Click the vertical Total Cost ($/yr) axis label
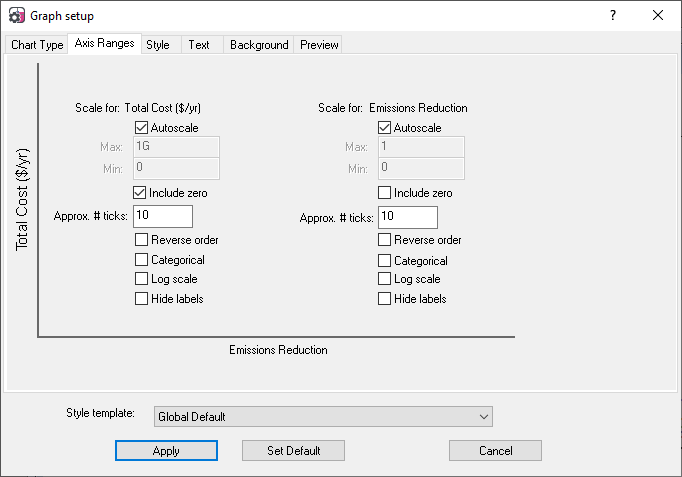 point(22,200)
